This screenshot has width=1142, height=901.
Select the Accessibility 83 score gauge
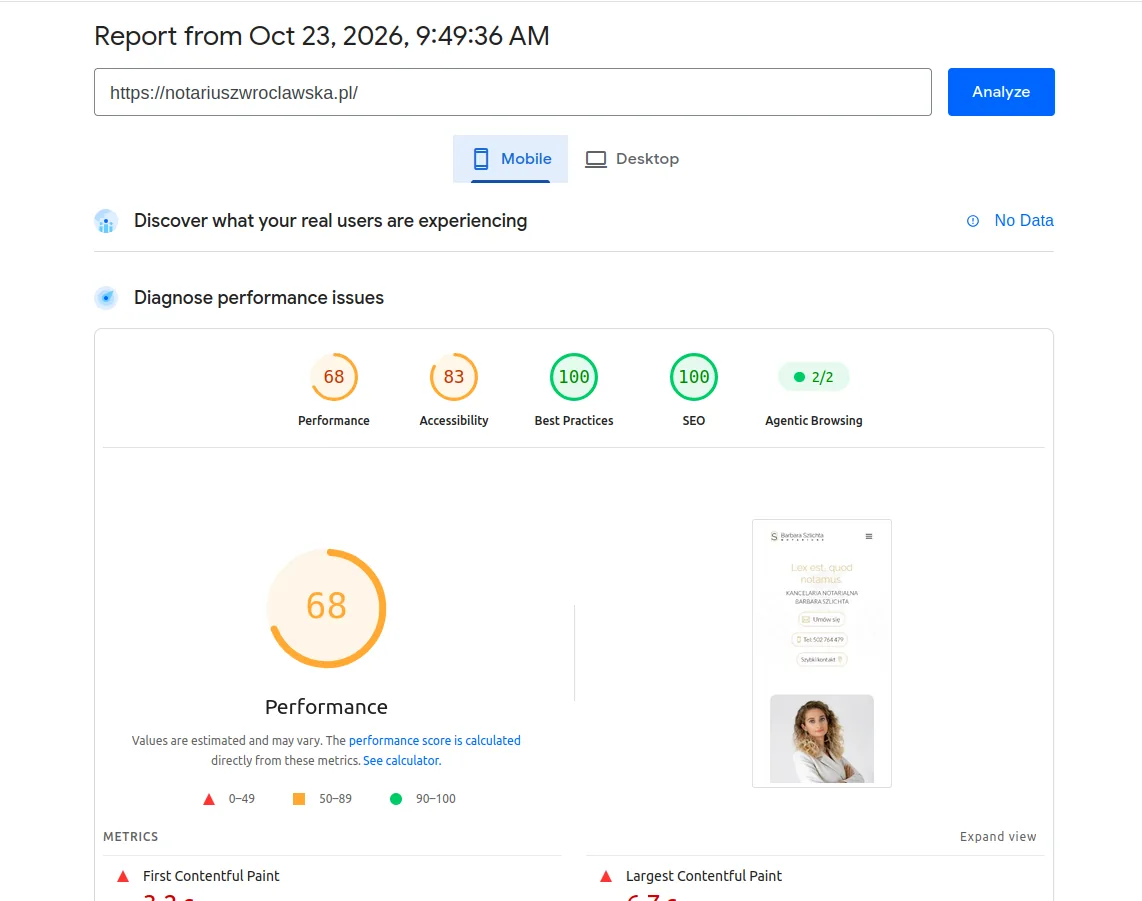click(454, 377)
